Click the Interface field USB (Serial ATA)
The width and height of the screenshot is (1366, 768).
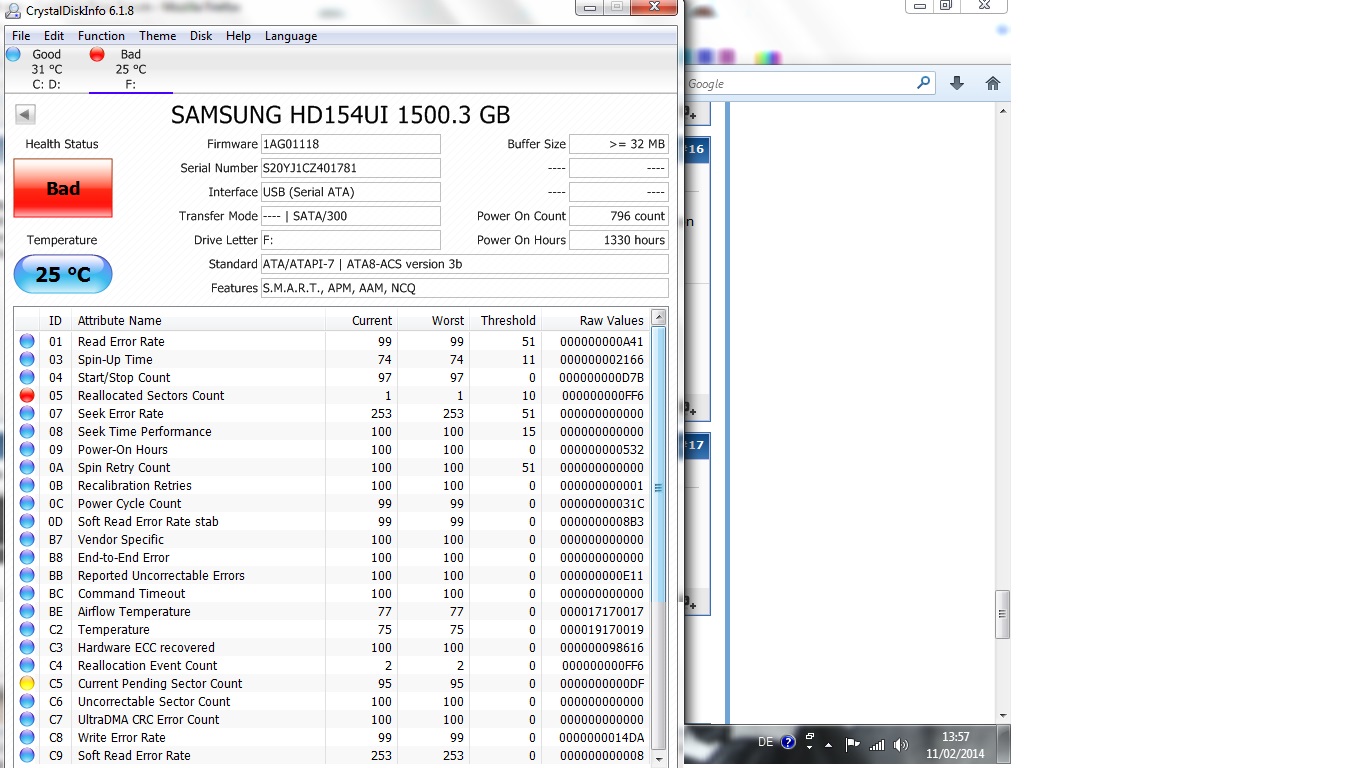[350, 192]
